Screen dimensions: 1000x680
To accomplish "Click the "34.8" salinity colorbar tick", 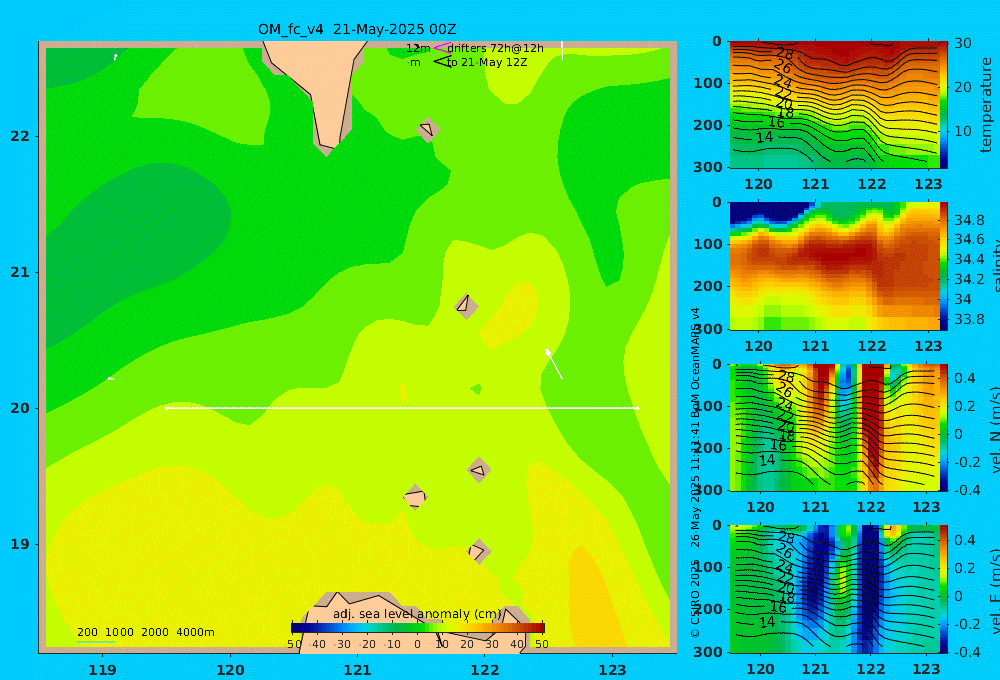I will 969,220.
